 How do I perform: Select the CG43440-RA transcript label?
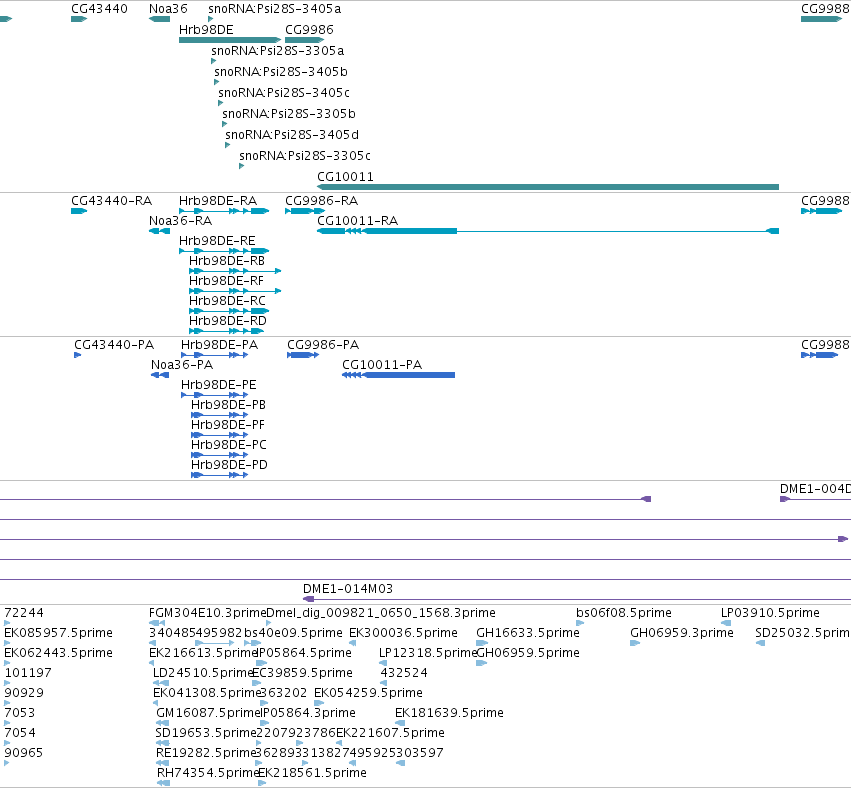(x=112, y=201)
